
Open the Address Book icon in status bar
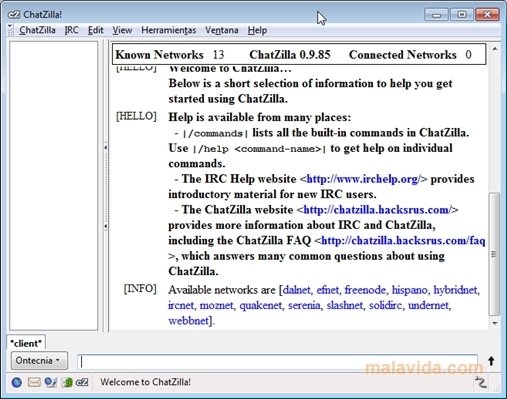(x=67, y=382)
